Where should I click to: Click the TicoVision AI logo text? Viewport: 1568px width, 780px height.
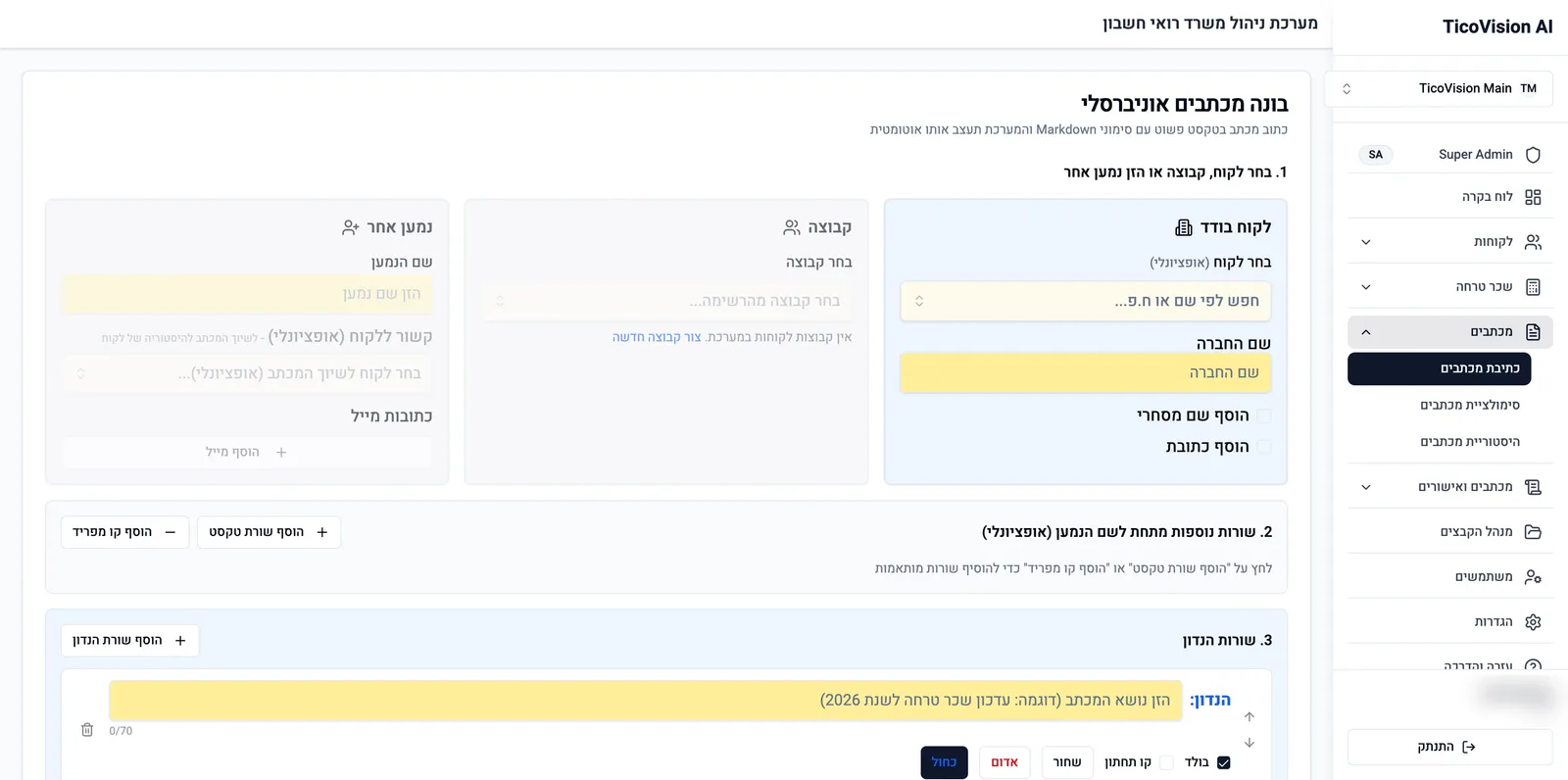[x=1497, y=27]
